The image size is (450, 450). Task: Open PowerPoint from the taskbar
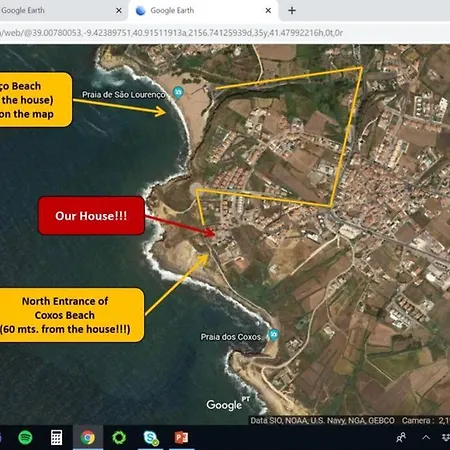(181, 437)
